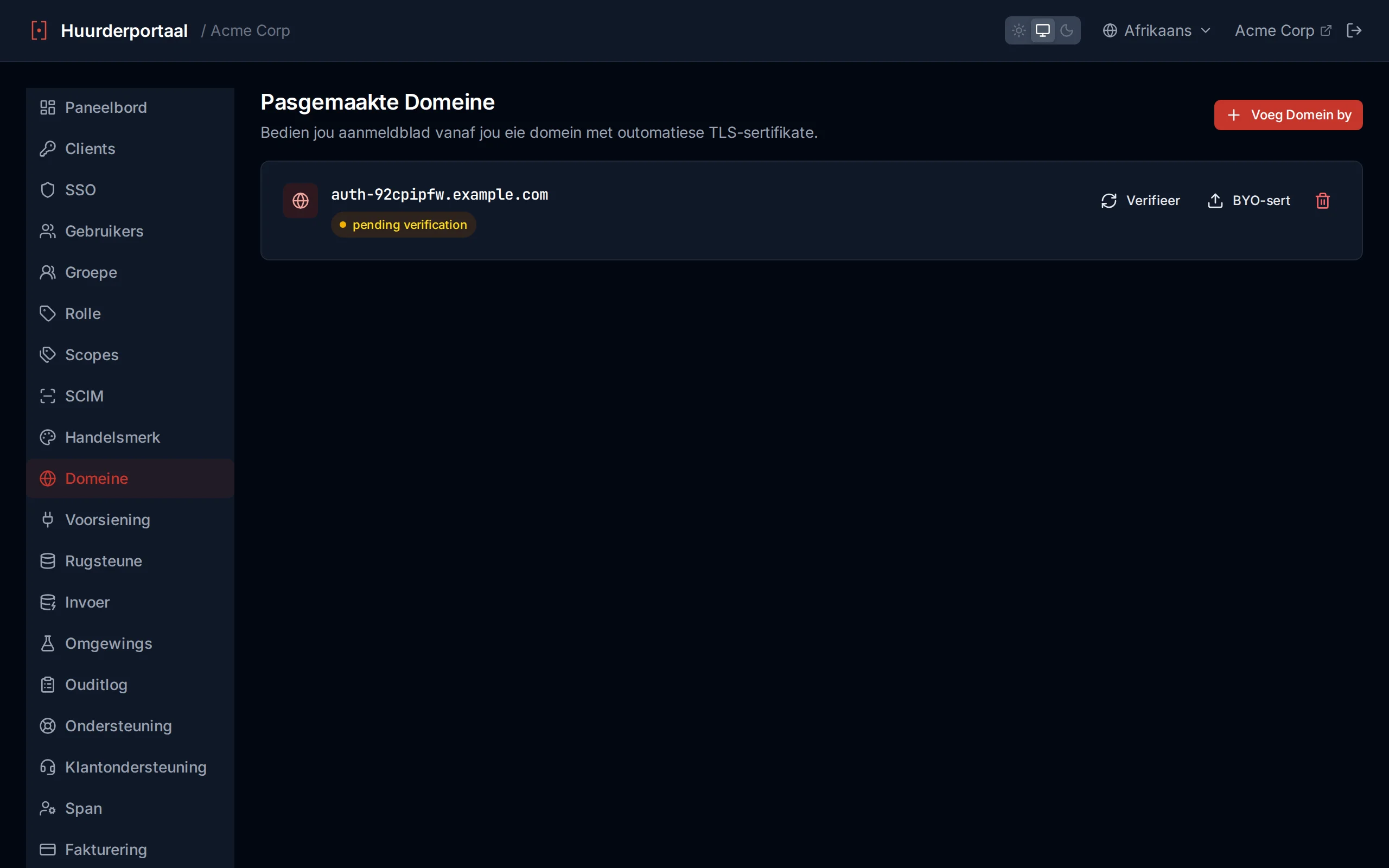1389x868 pixels.
Task: Click the Klantondersteuning headset icon
Action: click(x=48, y=768)
